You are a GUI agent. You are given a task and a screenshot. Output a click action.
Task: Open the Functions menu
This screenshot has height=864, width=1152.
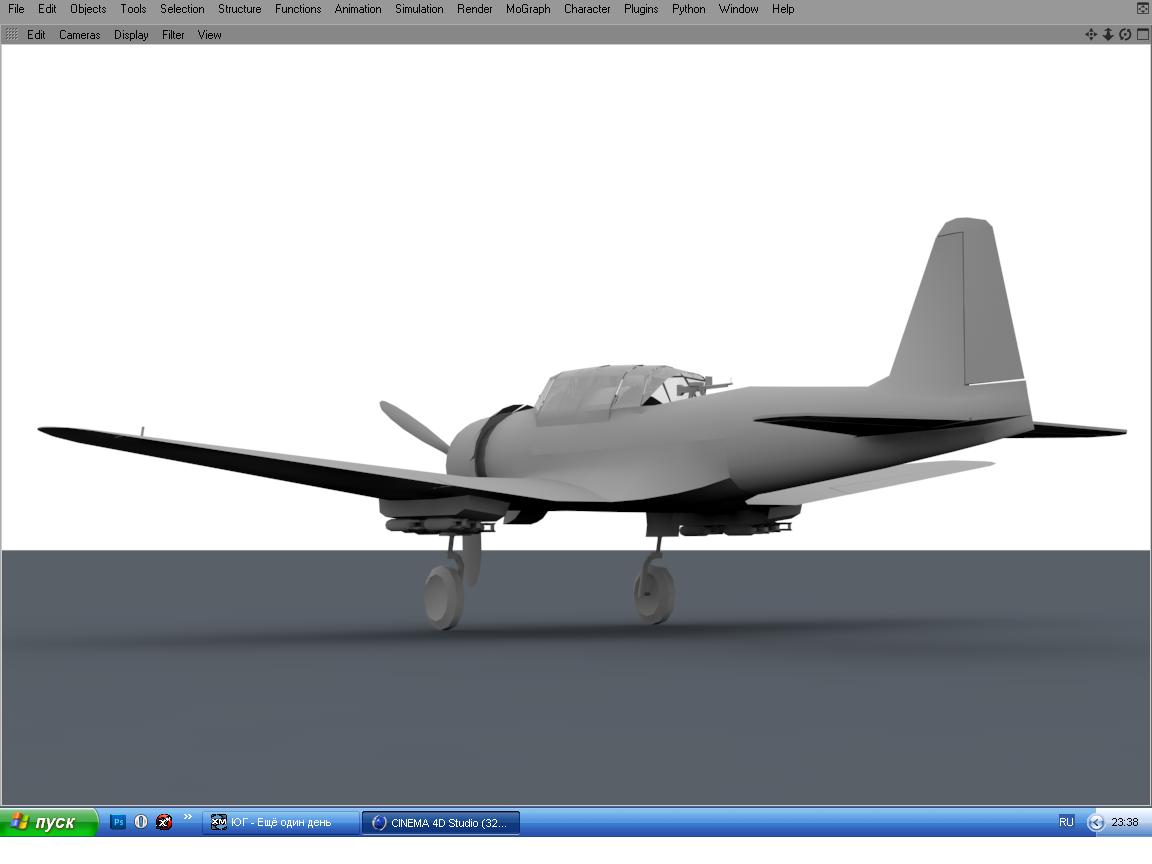coord(298,9)
